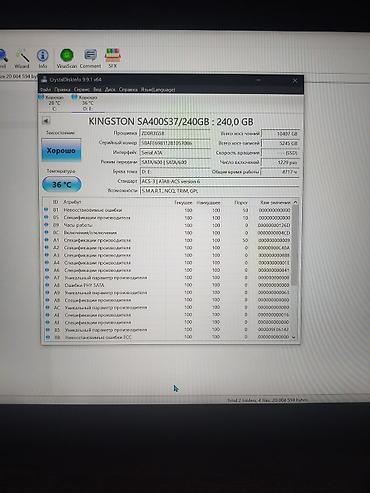This screenshot has height=493, width=370.
Task: Minimize the CrystalDiskInfo window
Action: click(x=258, y=80)
